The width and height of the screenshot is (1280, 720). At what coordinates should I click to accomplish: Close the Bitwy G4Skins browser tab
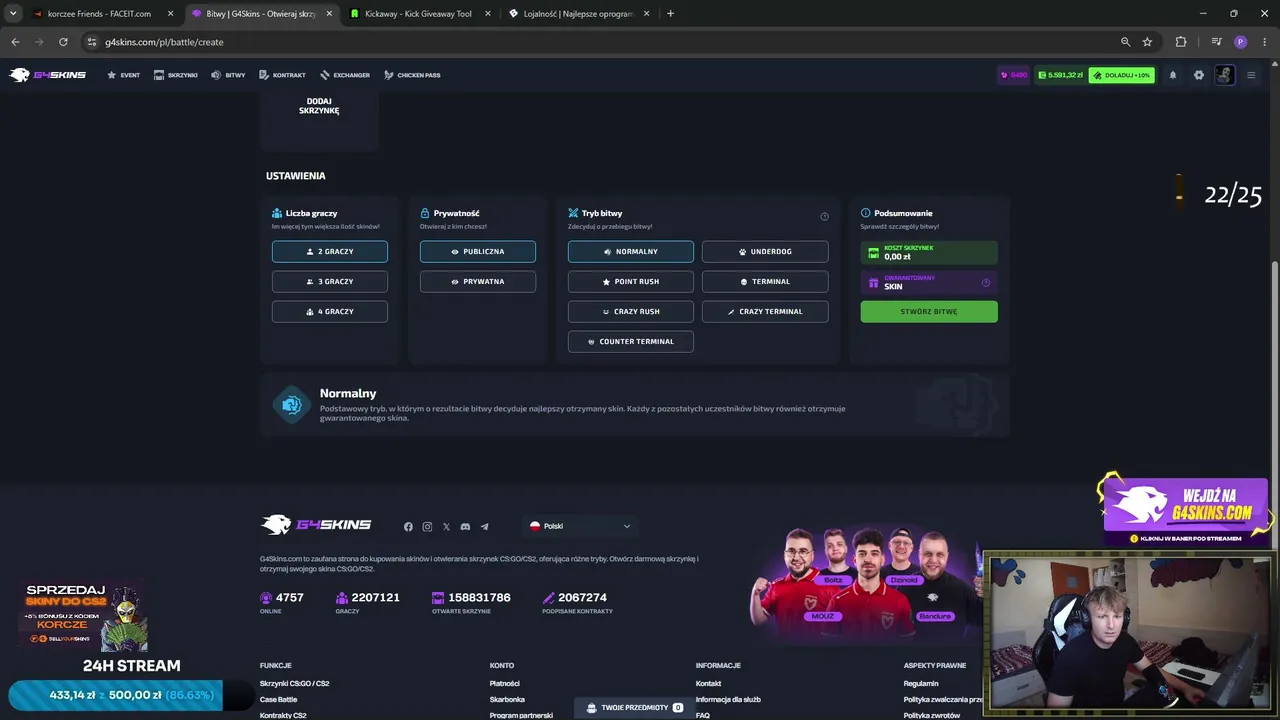[329, 14]
